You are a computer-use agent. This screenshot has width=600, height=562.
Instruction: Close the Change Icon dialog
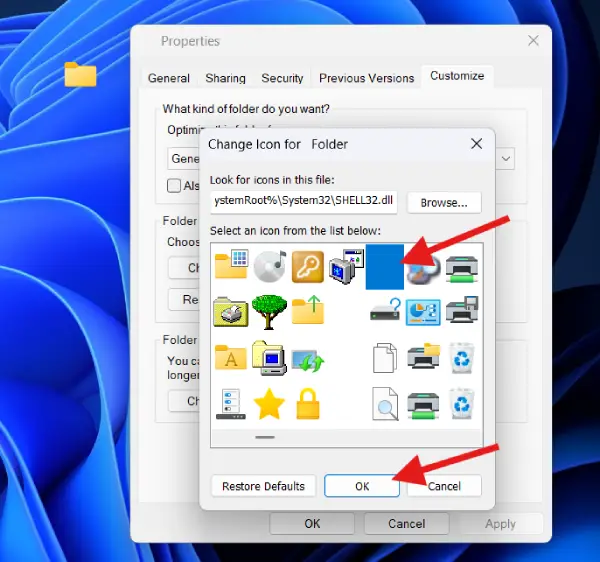pos(476,144)
